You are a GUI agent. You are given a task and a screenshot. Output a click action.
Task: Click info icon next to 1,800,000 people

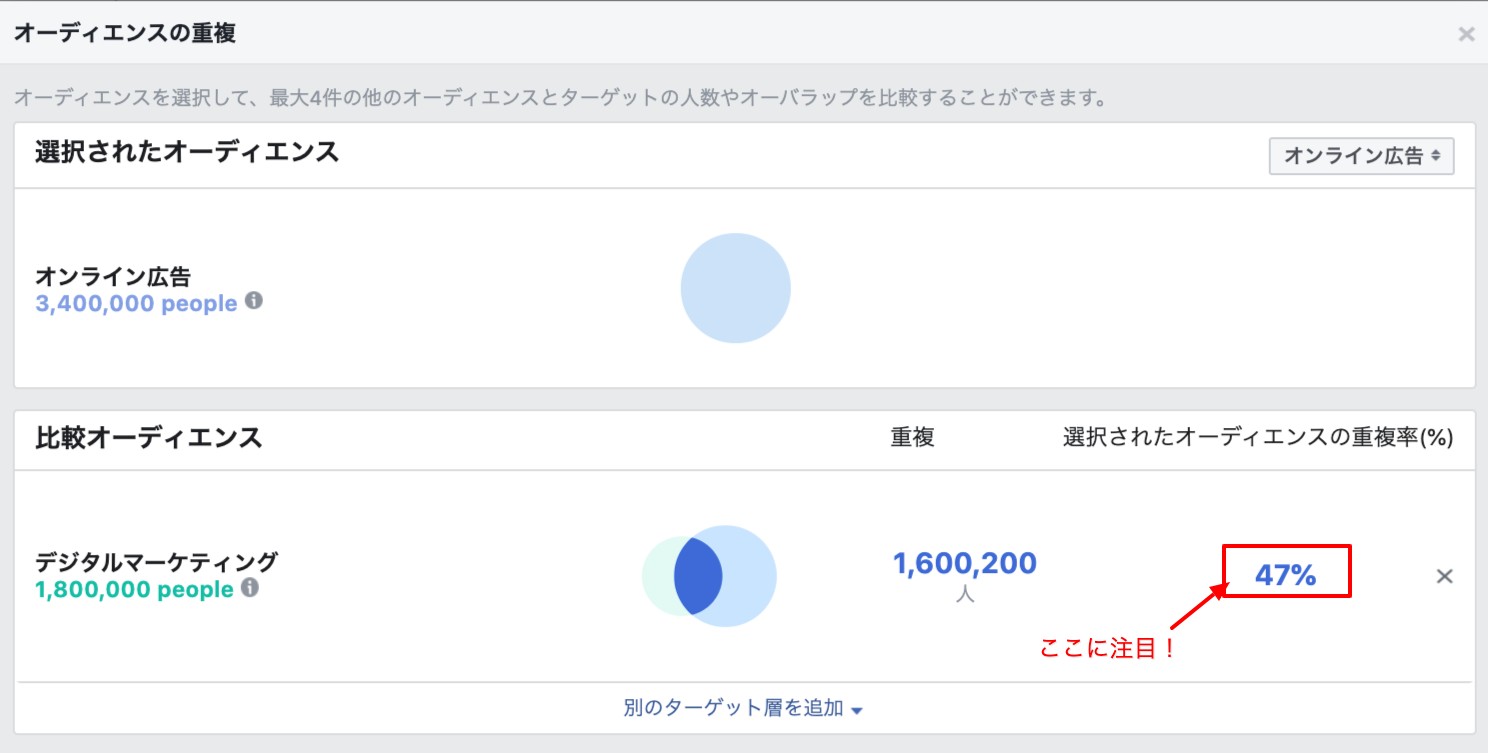(250, 588)
